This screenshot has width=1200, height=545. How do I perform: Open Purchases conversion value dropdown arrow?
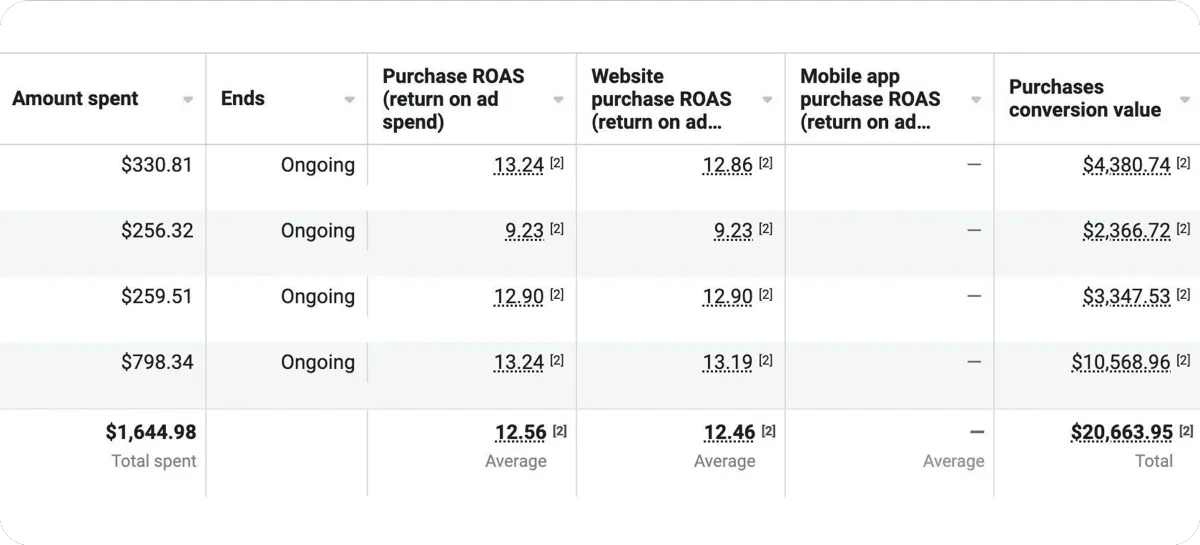click(1185, 100)
